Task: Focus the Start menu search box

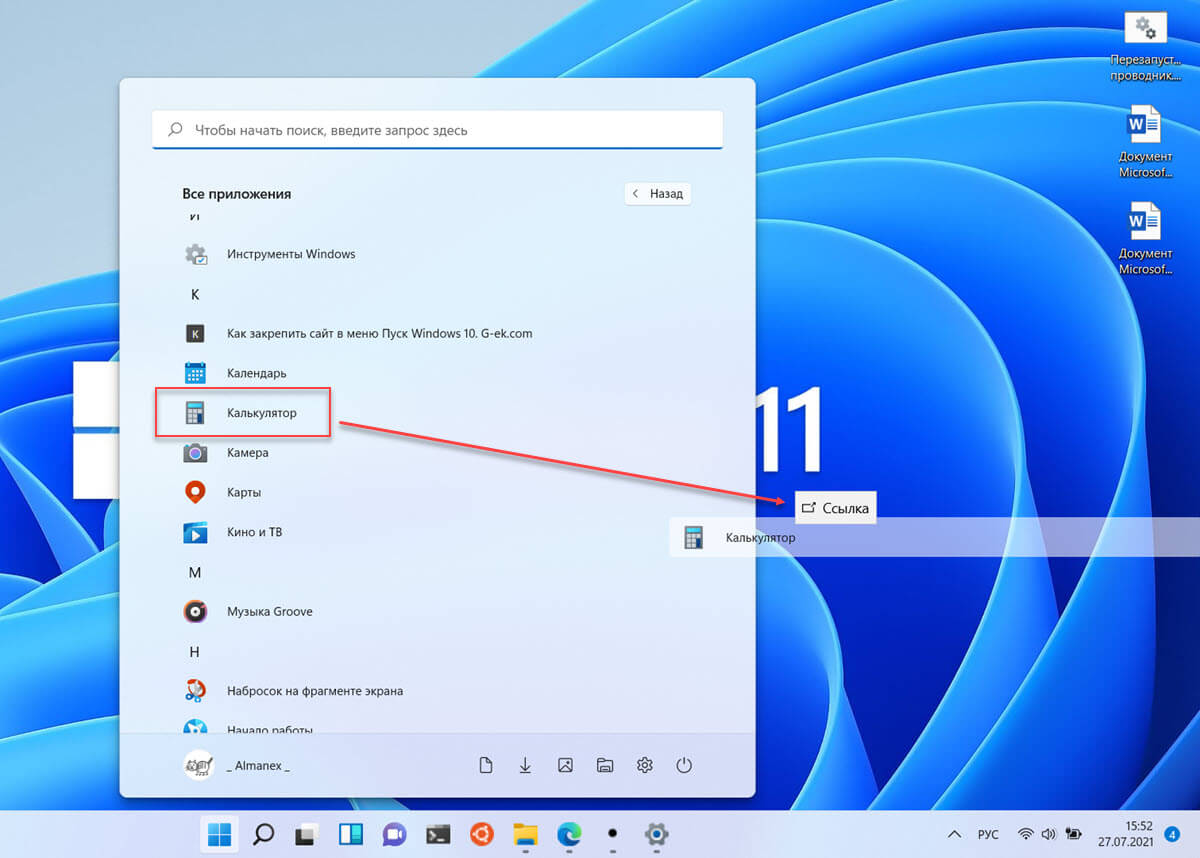Action: (x=437, y=130)
